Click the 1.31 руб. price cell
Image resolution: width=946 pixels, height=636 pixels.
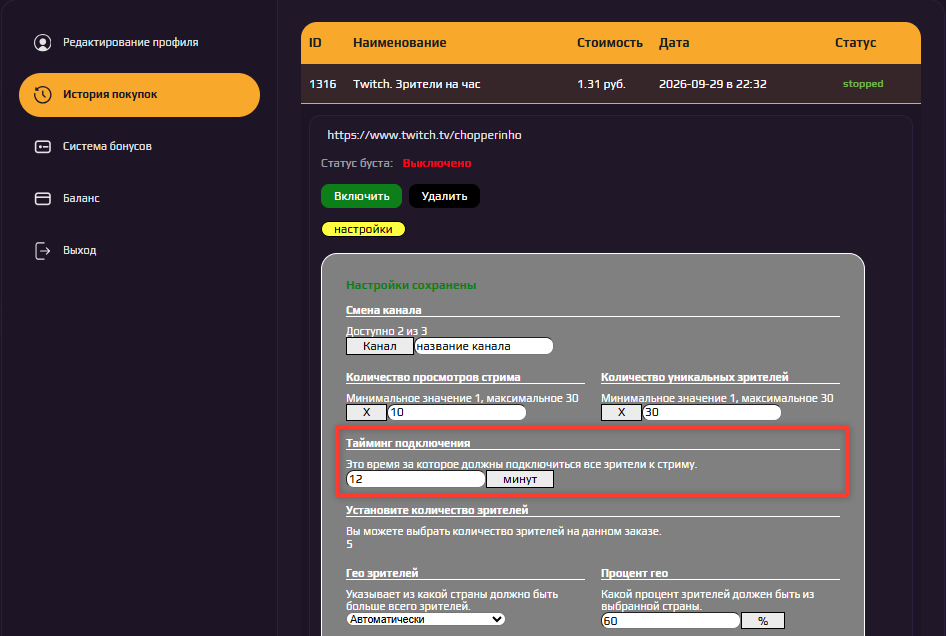[601, 84]
